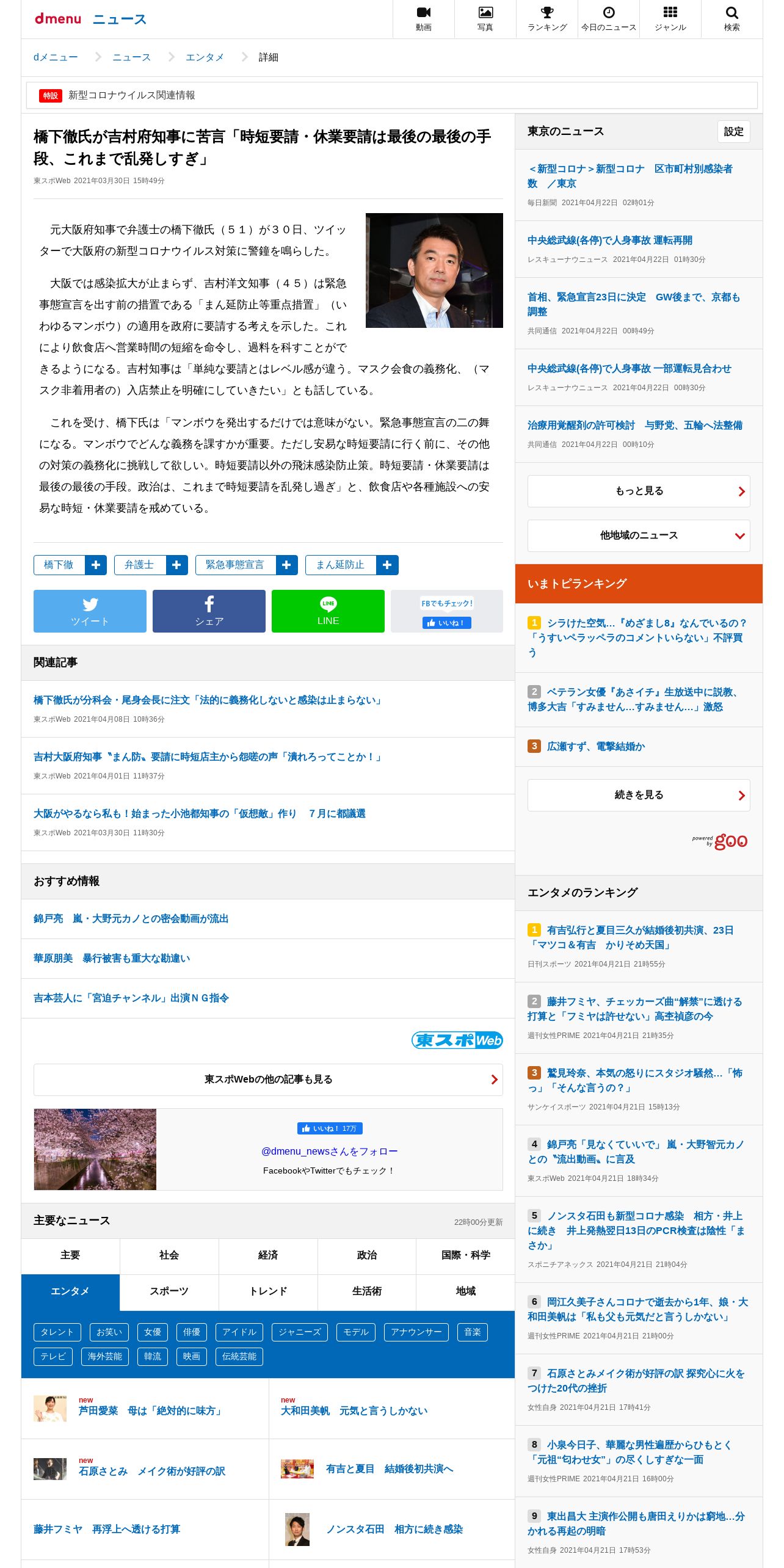Select the 経済 news tab

268,1255
